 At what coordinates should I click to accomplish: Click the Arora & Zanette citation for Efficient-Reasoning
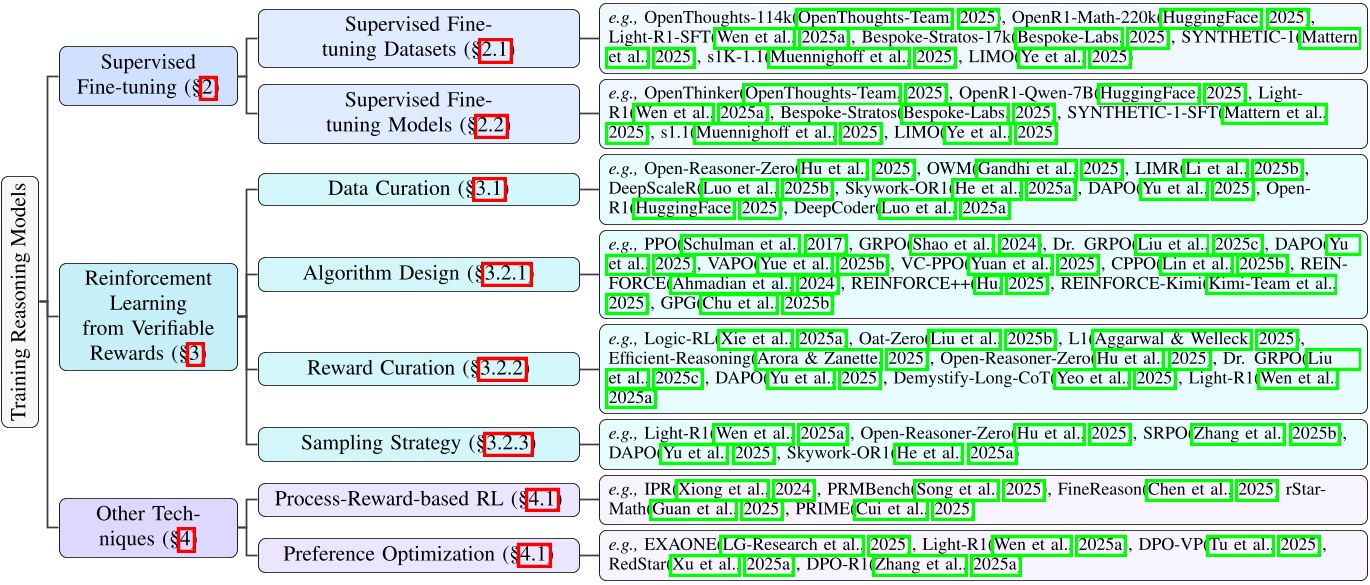click(815, 359)
